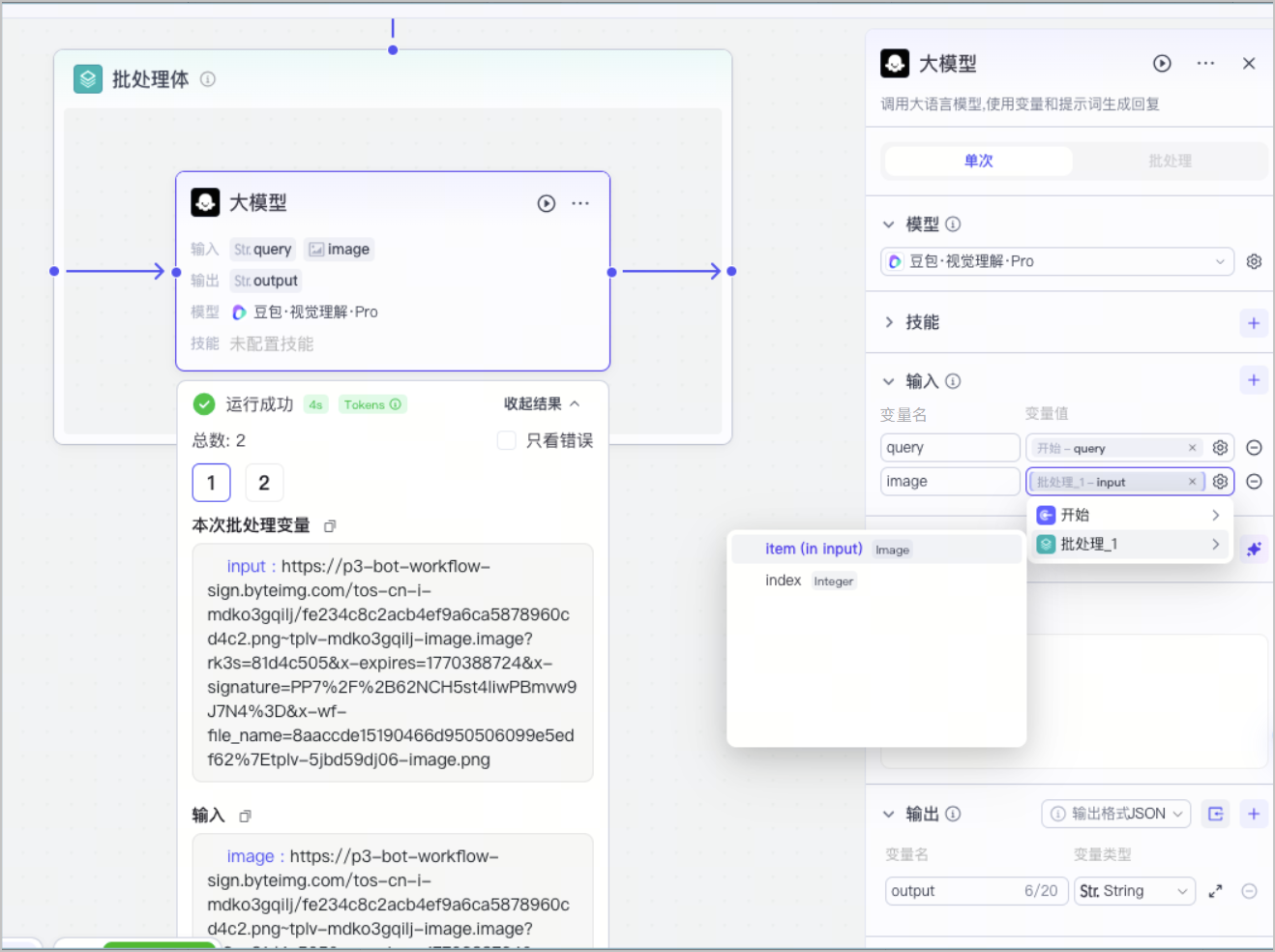Expand the output variable editor
Screen dimensions: 1275x952
pos(1215,891)
